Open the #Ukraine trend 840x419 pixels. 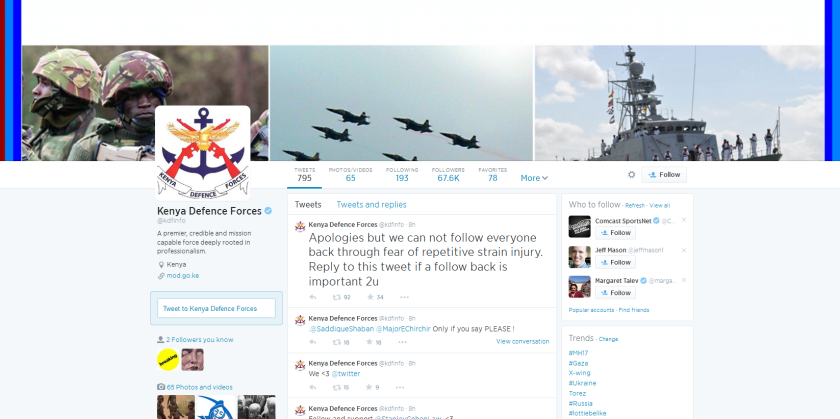[582, 383]
